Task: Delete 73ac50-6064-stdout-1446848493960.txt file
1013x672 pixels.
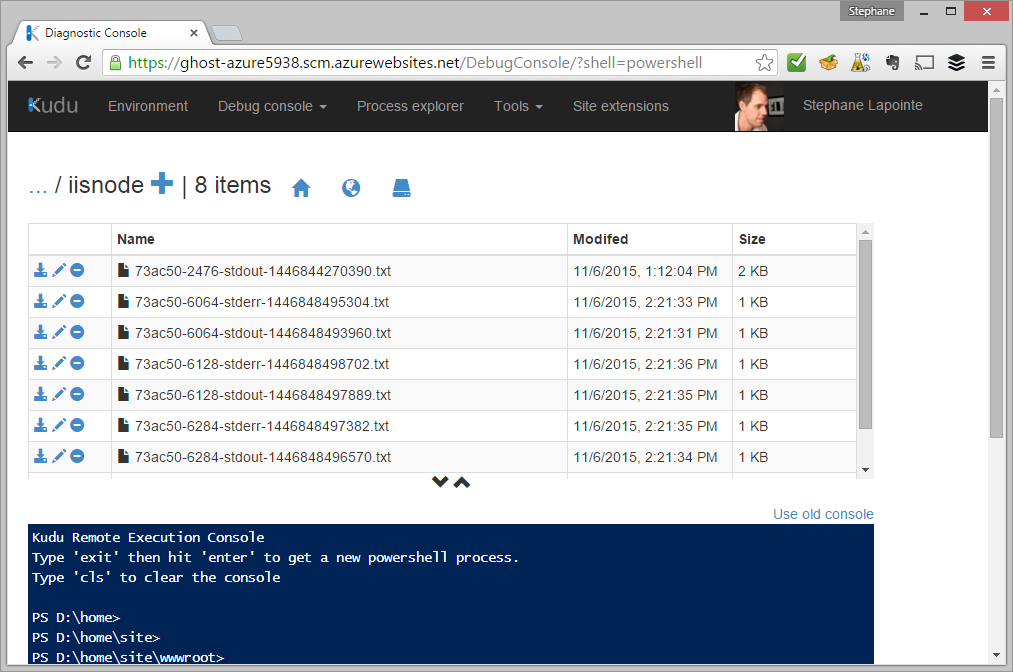Action: [77, 332]
